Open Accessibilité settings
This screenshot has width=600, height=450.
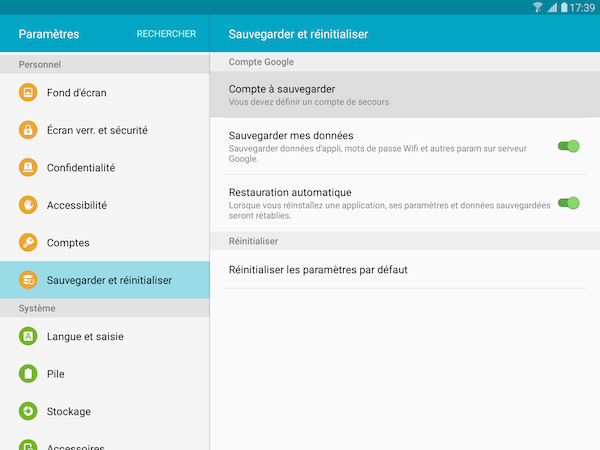click(x=105, y=205)
